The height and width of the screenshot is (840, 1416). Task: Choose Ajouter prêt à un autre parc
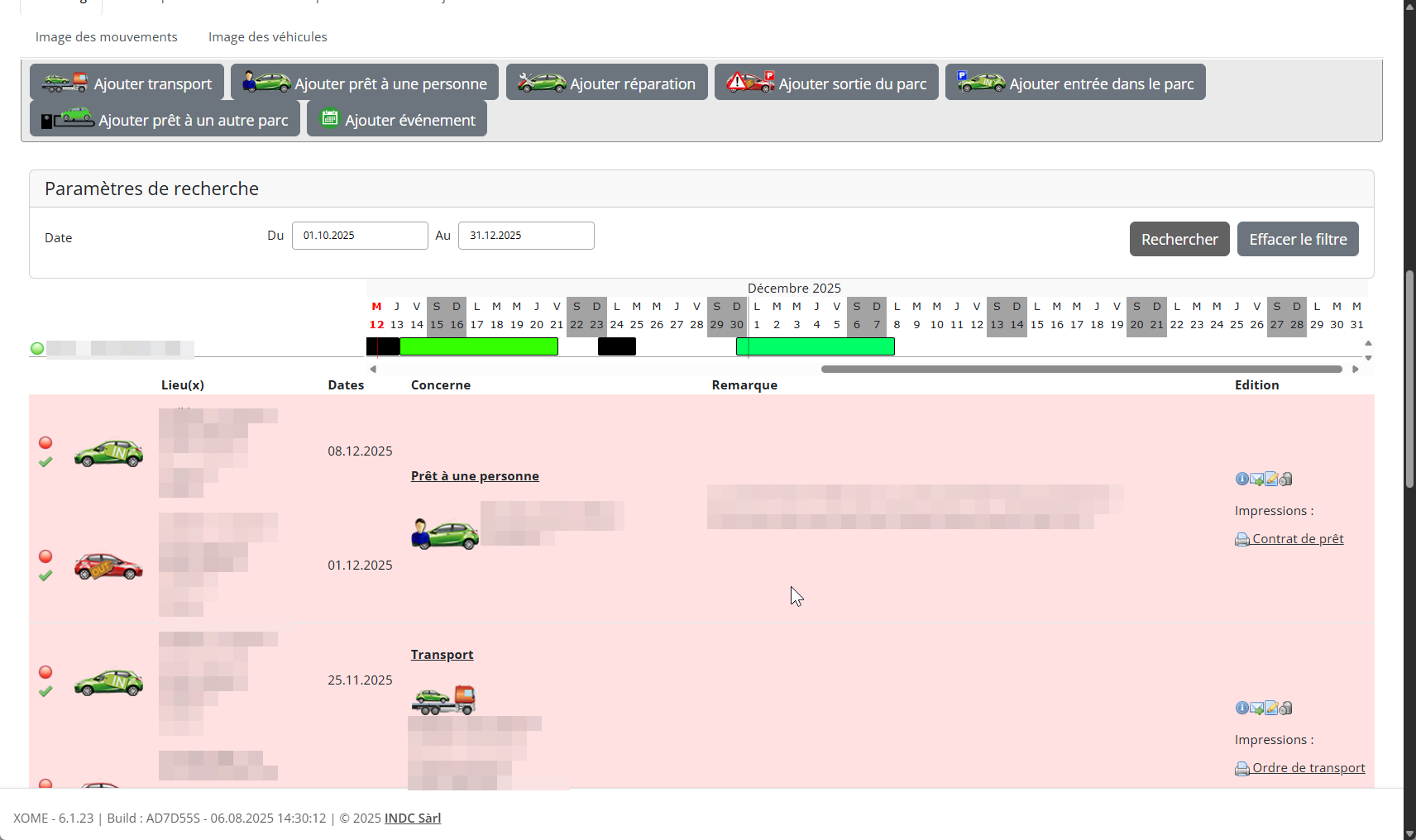click(165, 119)
